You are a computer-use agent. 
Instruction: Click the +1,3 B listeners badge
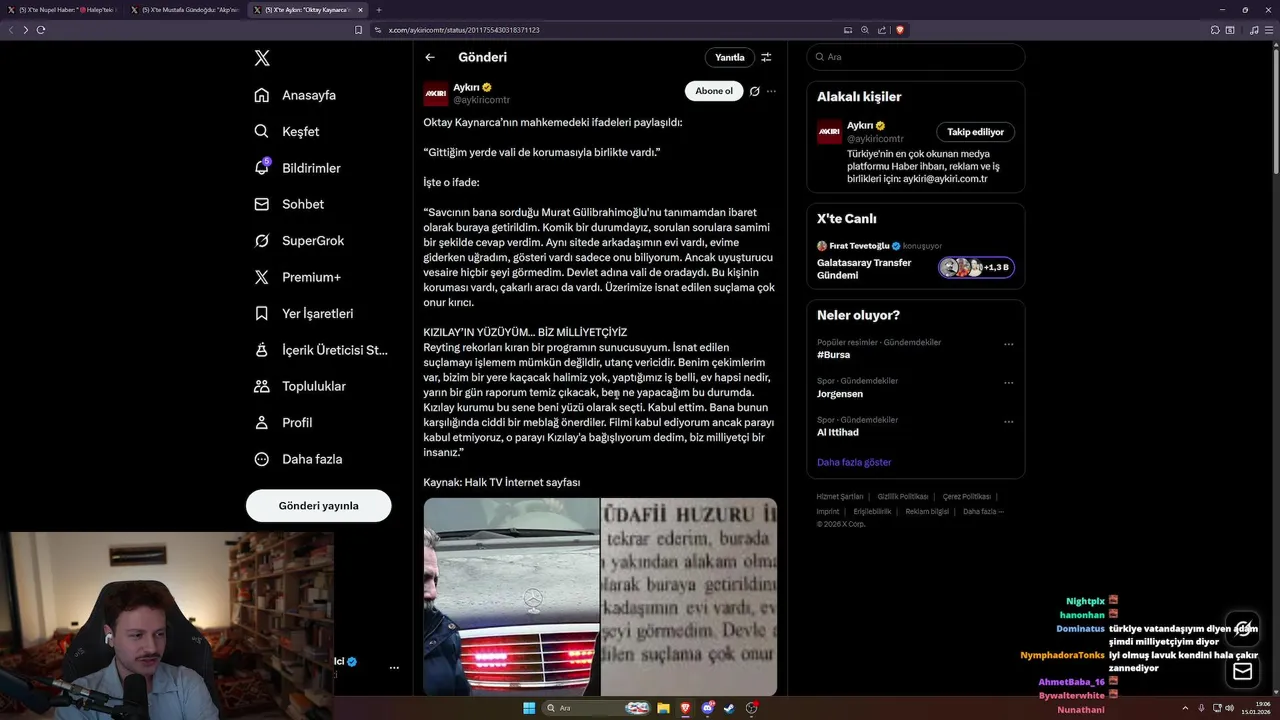pyautogui.click(x=977, y=268)
